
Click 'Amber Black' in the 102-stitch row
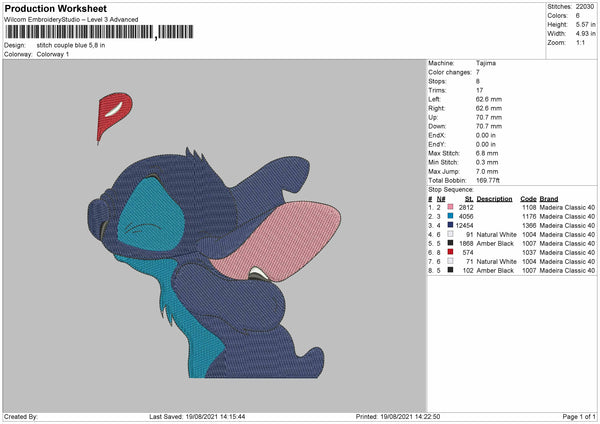(x=495, y=270)
